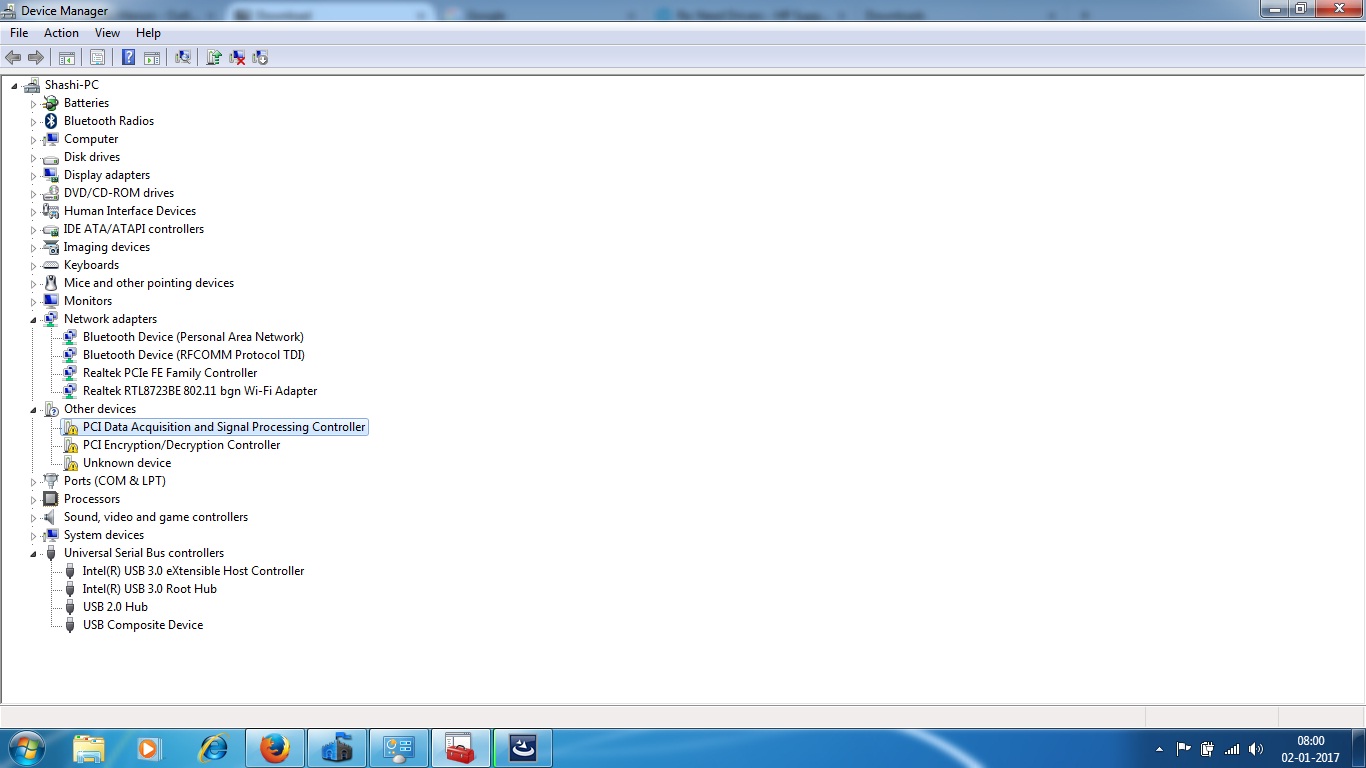Open the View menu

pyautogui.click(x=107, y=33)
